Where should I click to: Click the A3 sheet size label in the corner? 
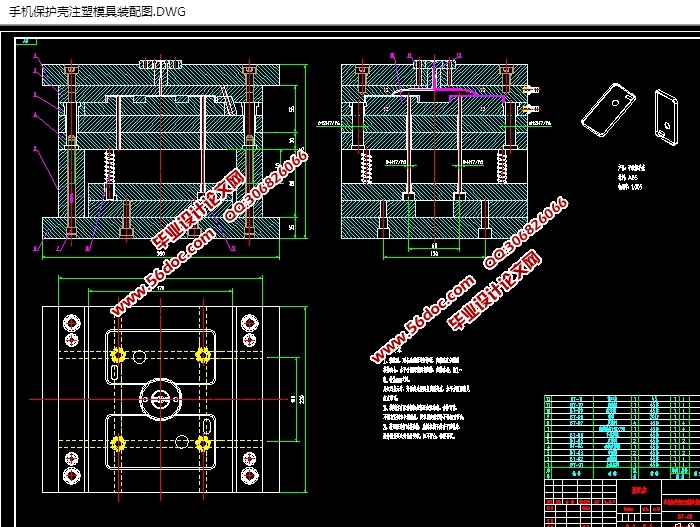pos(25,41)
